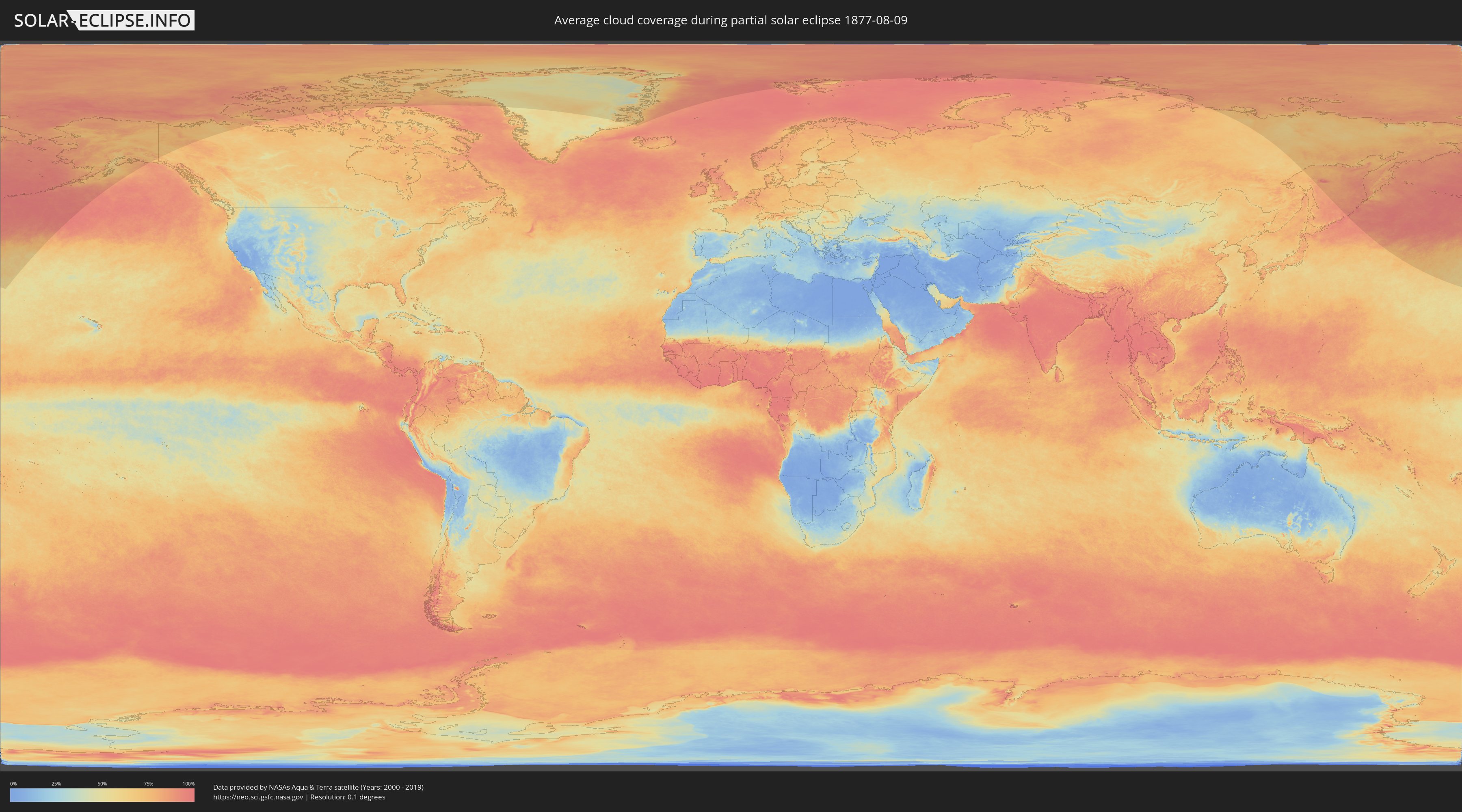Click the 0% label on the legend
Screen dimensions: 1462x812
(x=13, y=784)
